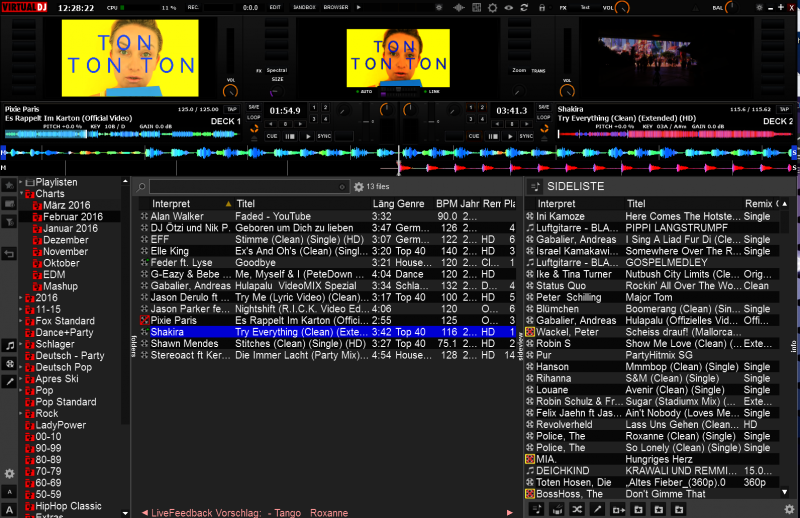Click the music note icon in left sidebar
800x518 pixels.
coord(9,345)
